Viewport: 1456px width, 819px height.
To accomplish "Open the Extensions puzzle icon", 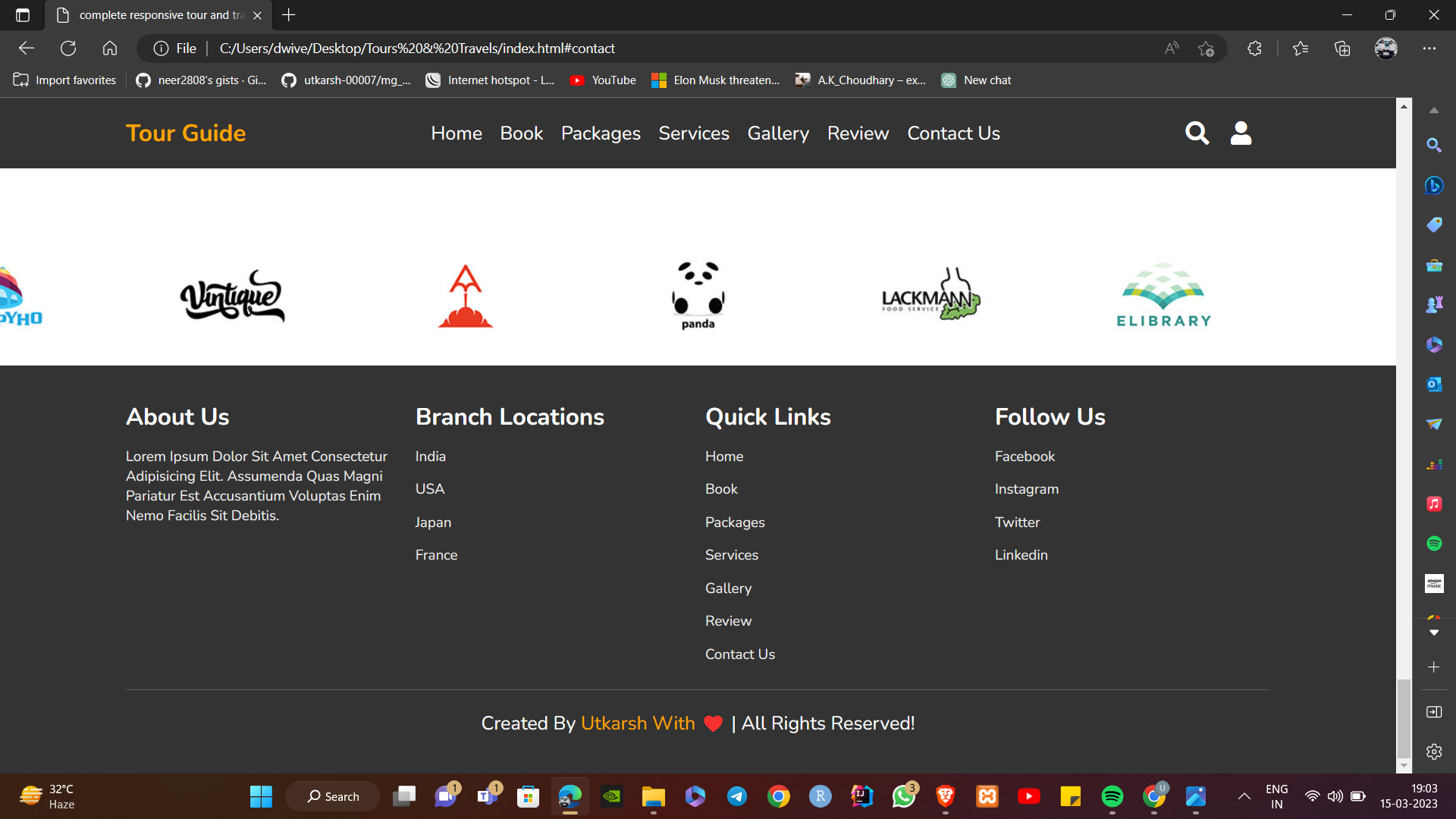I will 1254,49.
